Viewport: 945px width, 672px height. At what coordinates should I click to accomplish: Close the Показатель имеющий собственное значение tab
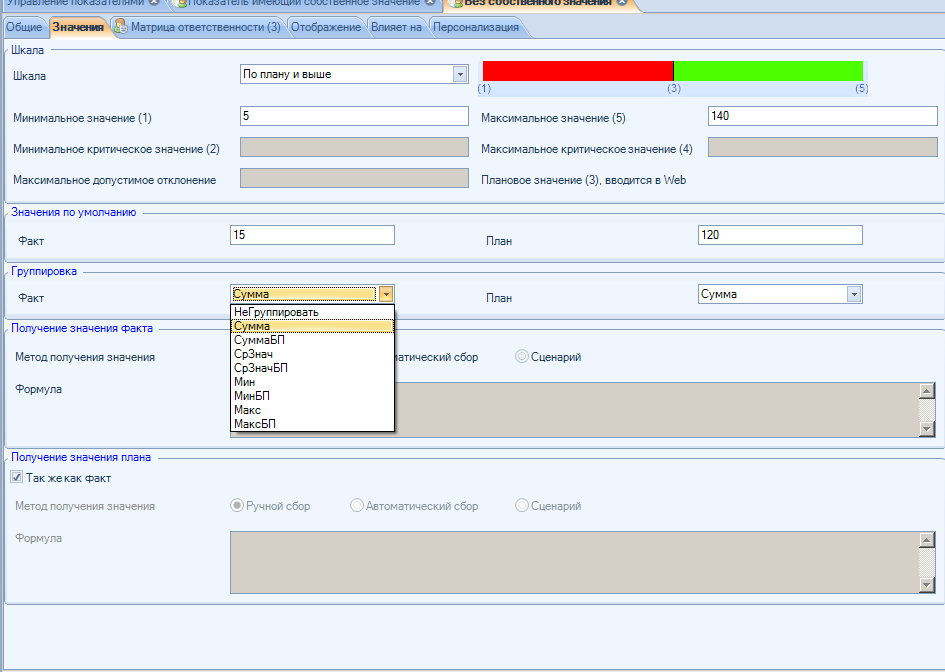click(x=429, y=2)
